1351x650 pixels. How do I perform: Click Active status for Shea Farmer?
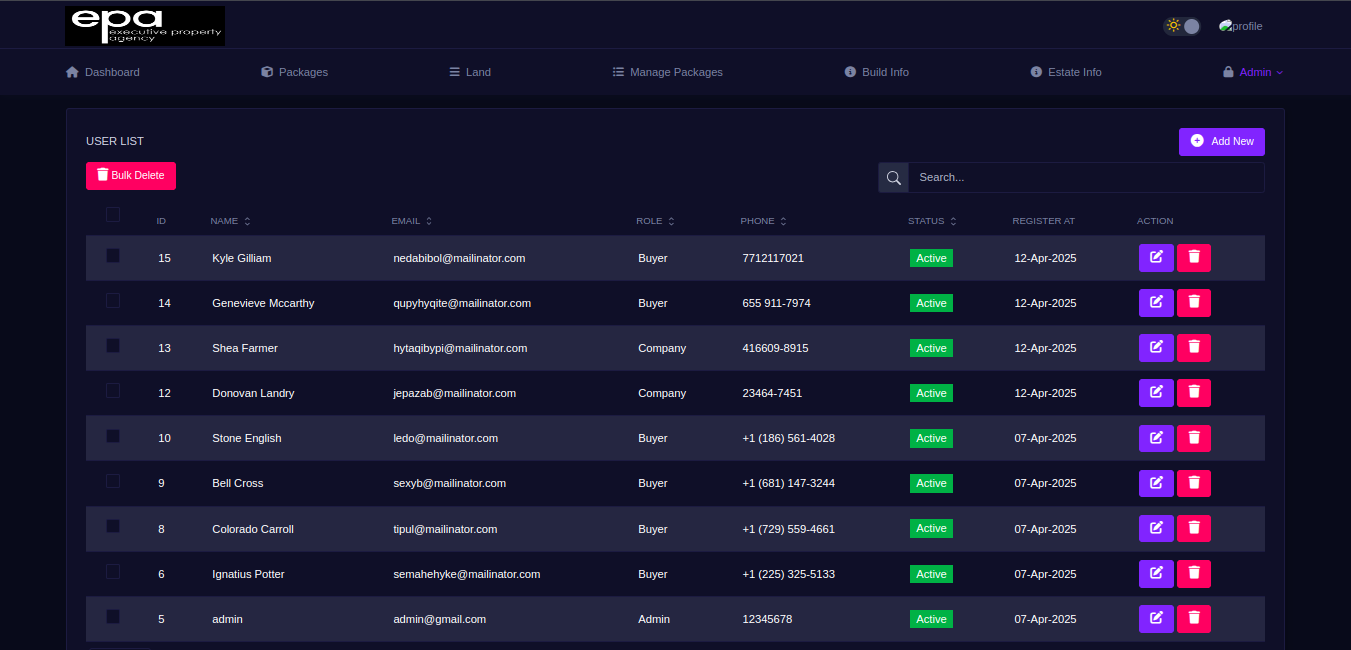tap(931, 348)
